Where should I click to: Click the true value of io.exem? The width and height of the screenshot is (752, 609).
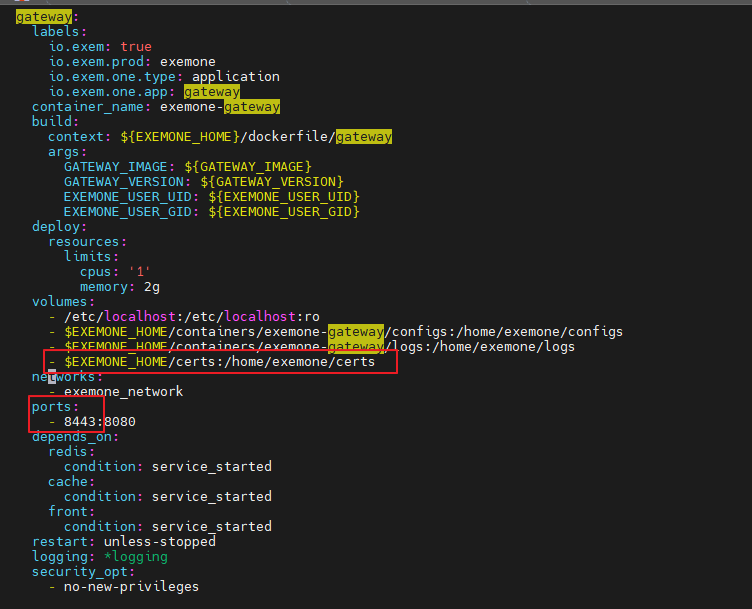(136, 47)
